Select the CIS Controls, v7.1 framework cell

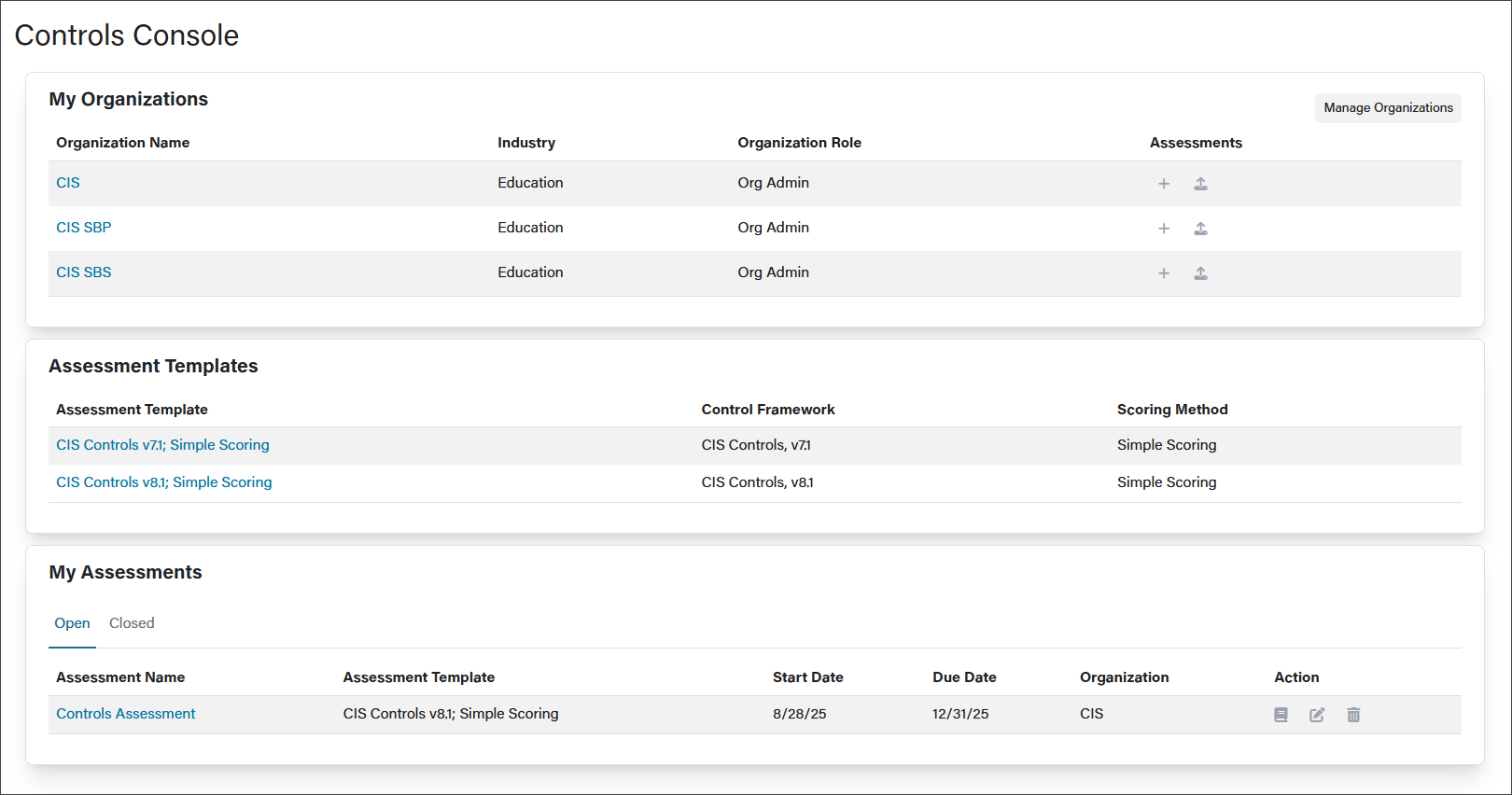(x=756, y=445)
